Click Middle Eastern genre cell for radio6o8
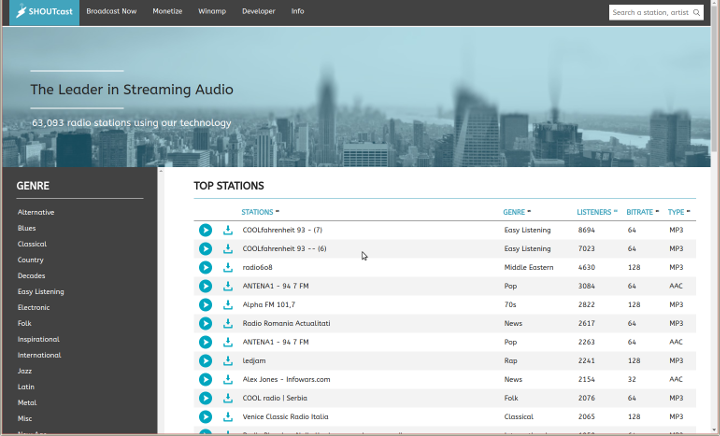Image resolution: width=720 pixels, height=436 pixels. pos(529,268)
